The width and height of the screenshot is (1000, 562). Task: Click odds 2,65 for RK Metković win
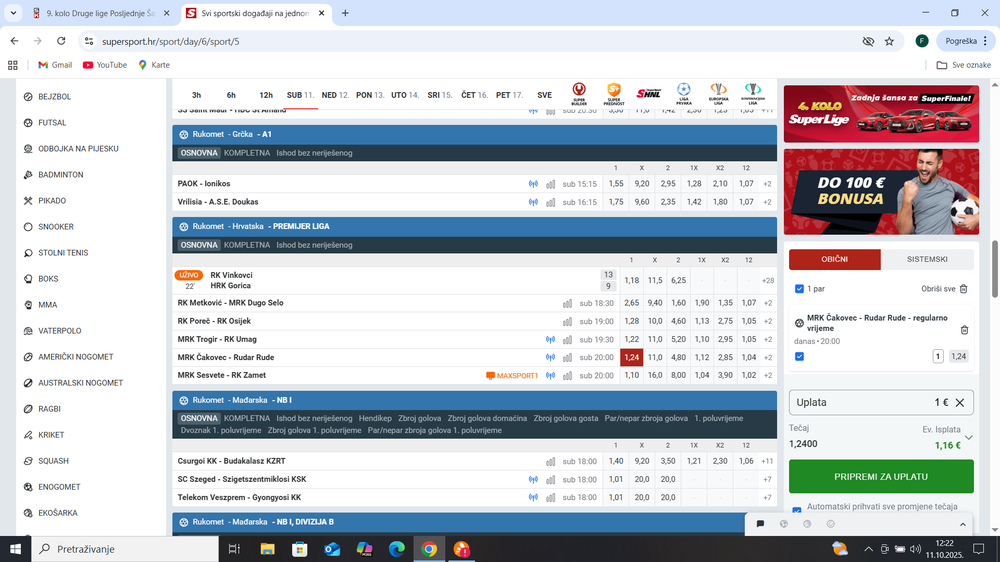[631, 303]
